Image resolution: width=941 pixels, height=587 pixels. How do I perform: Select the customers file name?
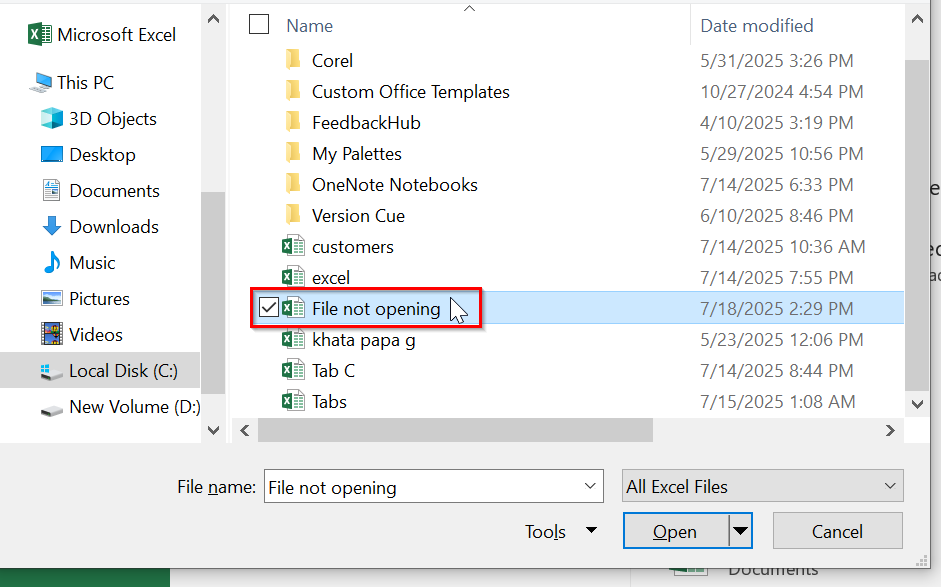click(352, 247)
